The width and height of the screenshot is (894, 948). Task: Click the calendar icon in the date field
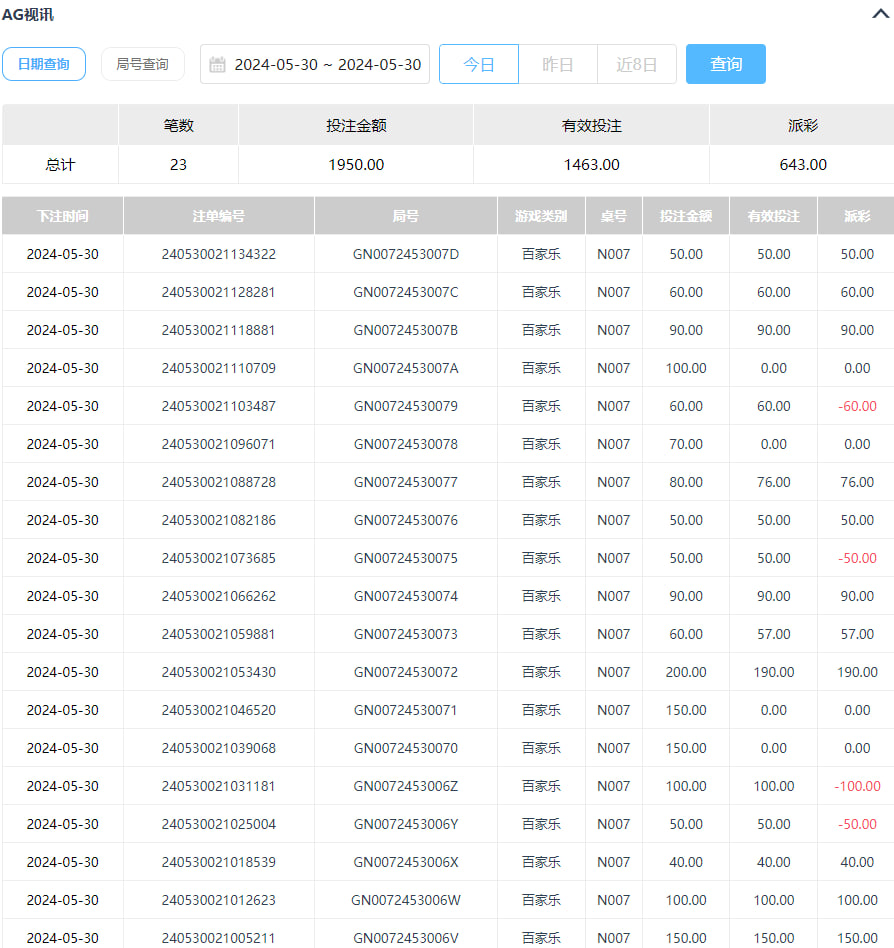217,65
